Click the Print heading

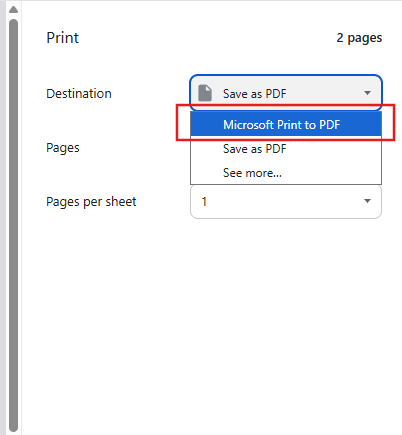pos(63,38)
